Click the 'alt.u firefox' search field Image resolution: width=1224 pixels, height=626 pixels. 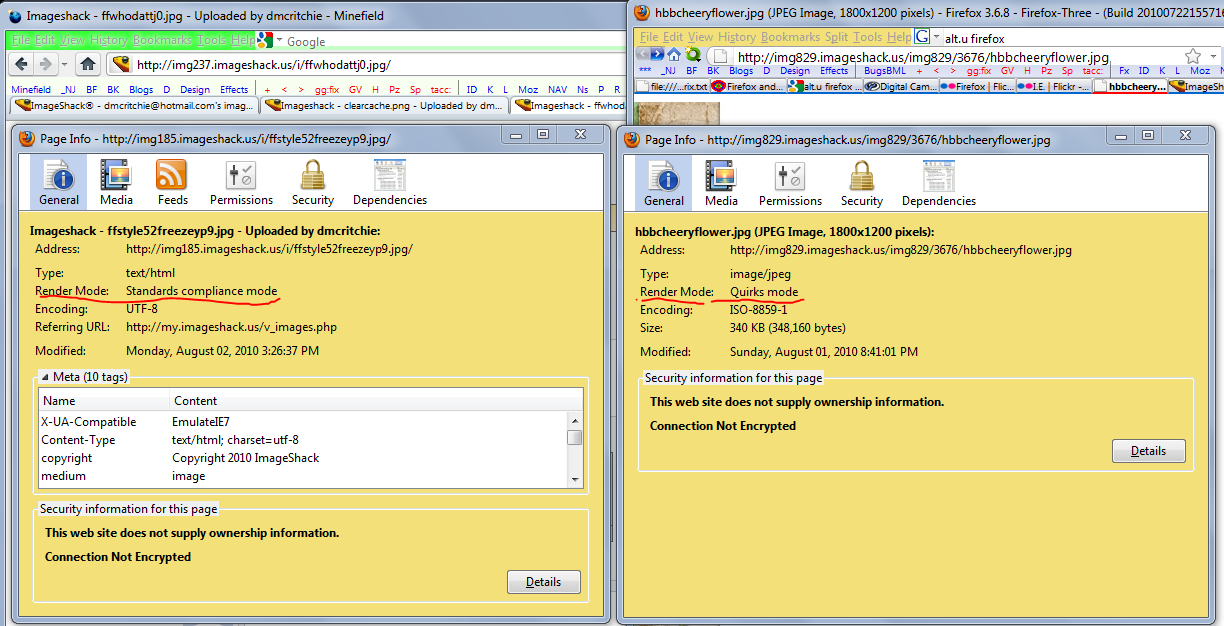pyautogui.click(x=1083, y=38)
